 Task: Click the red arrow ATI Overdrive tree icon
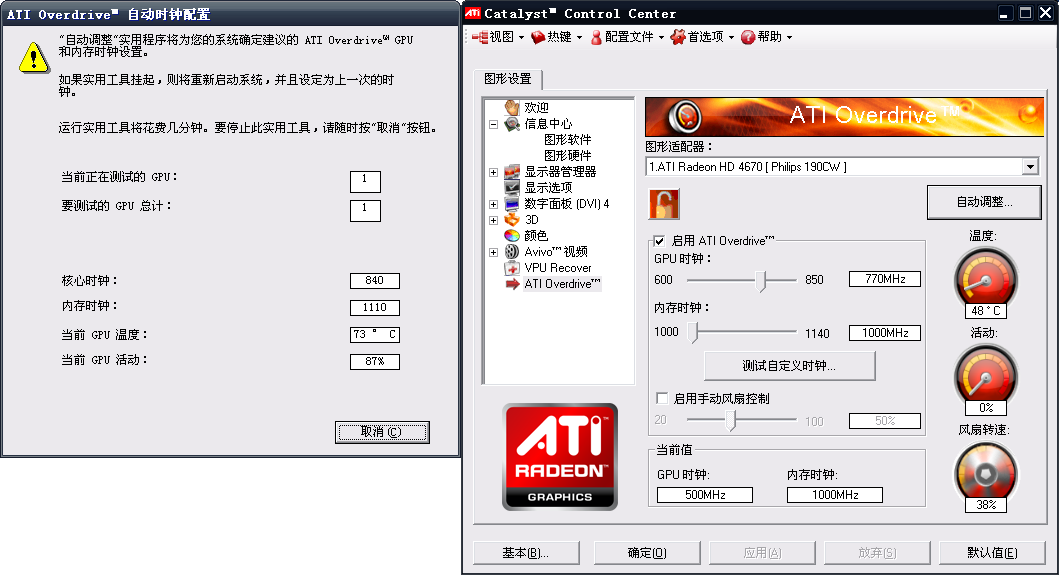[512, 284]
